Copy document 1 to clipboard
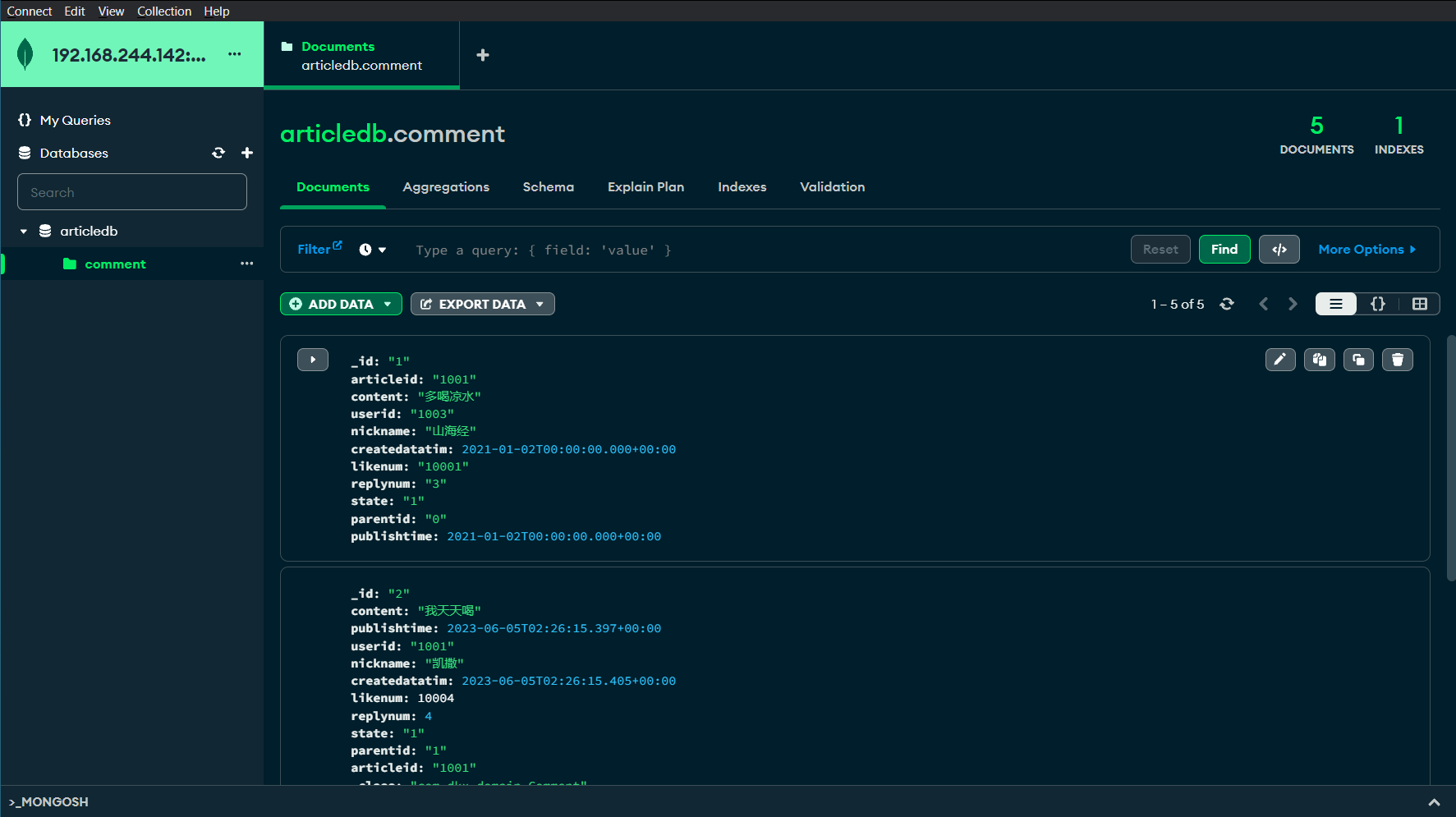Viewport: 1456px width, 817px height. tap(1320, 360)
